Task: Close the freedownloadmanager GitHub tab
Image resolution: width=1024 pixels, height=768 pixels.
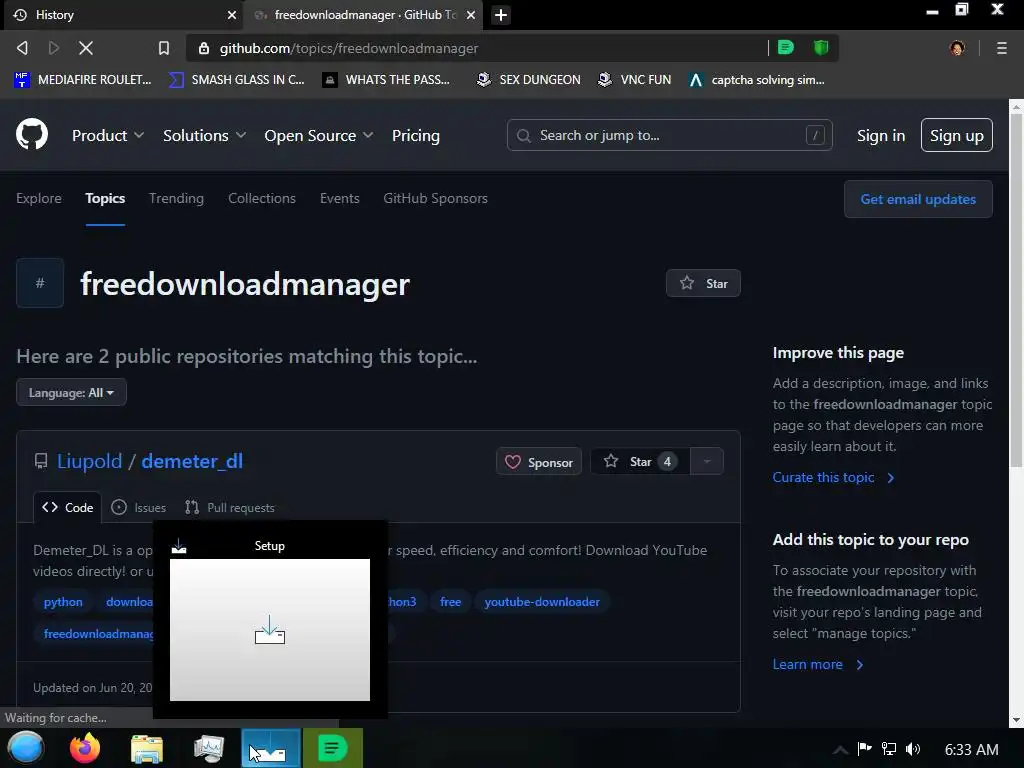Action: (x=471, y=14)
